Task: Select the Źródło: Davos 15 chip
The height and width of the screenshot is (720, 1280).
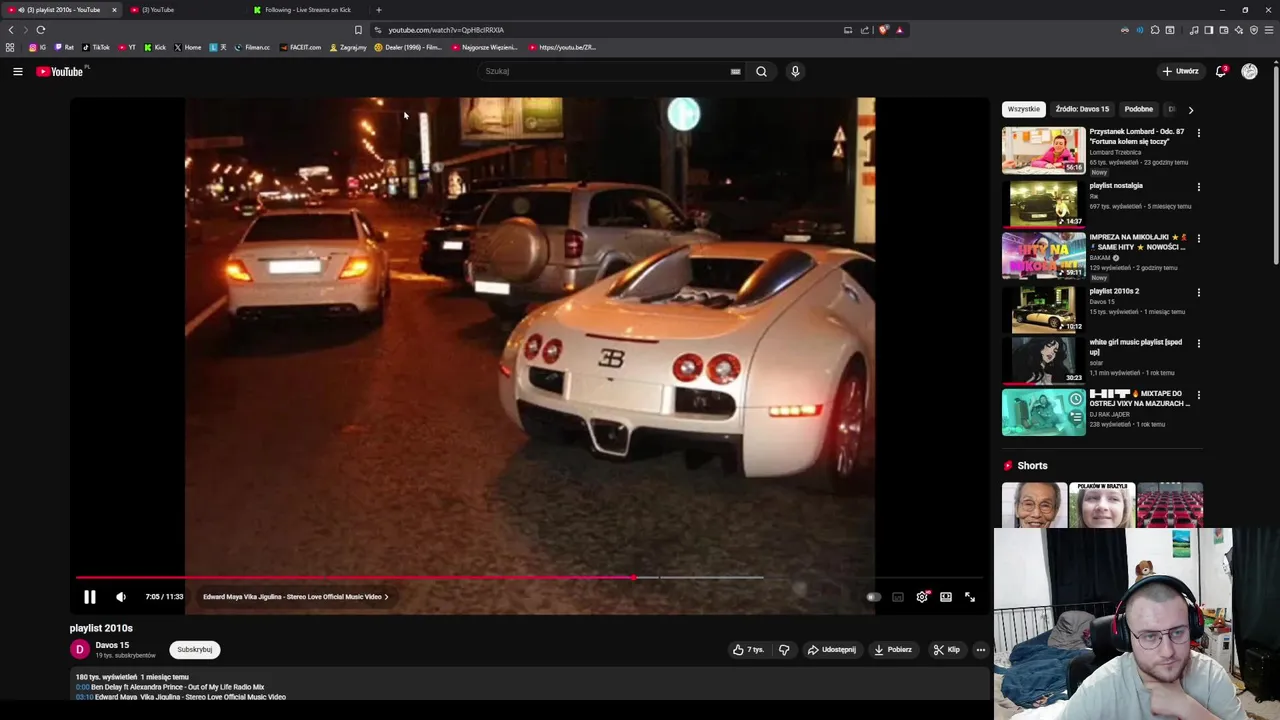Action: pos(1082,109)
